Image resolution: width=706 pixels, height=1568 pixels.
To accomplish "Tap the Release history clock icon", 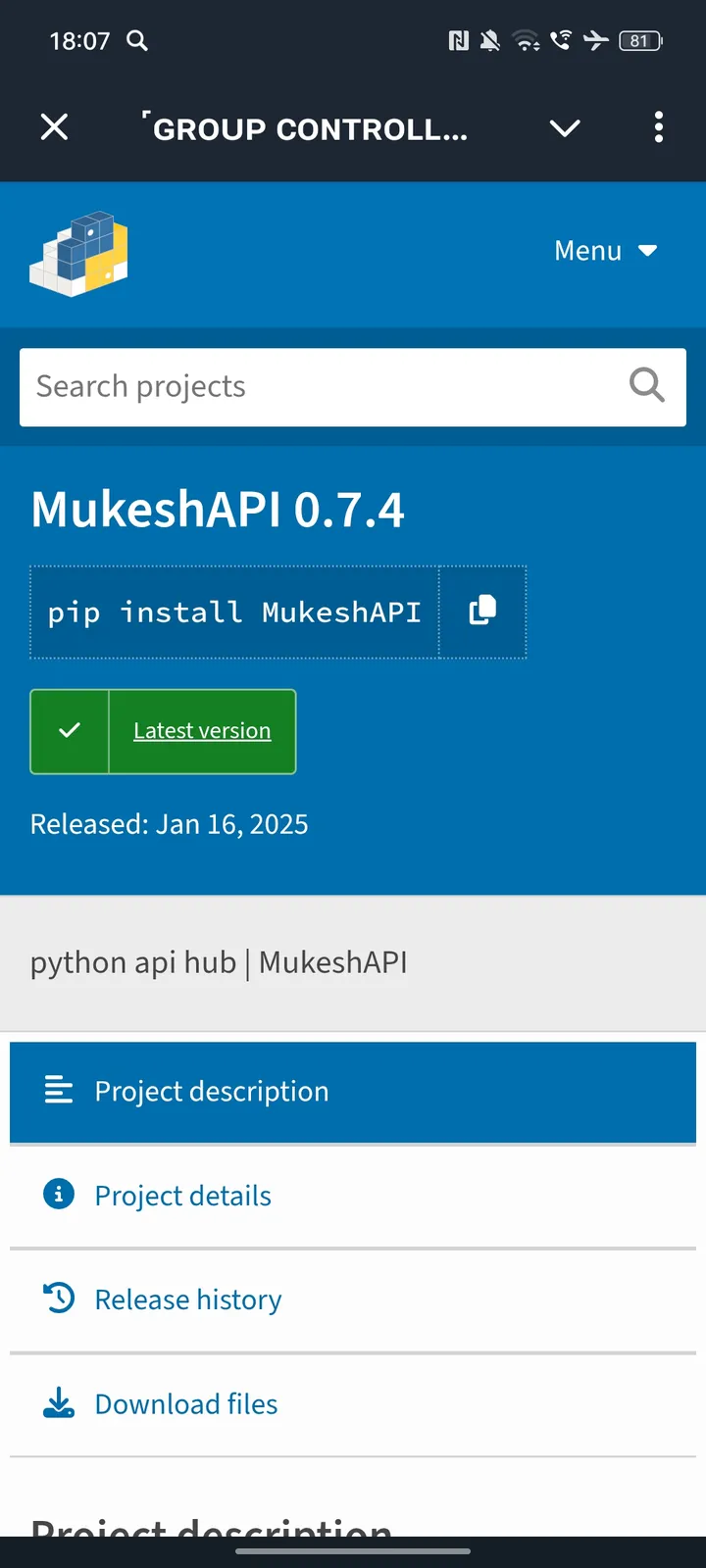I will (59, 1298).
